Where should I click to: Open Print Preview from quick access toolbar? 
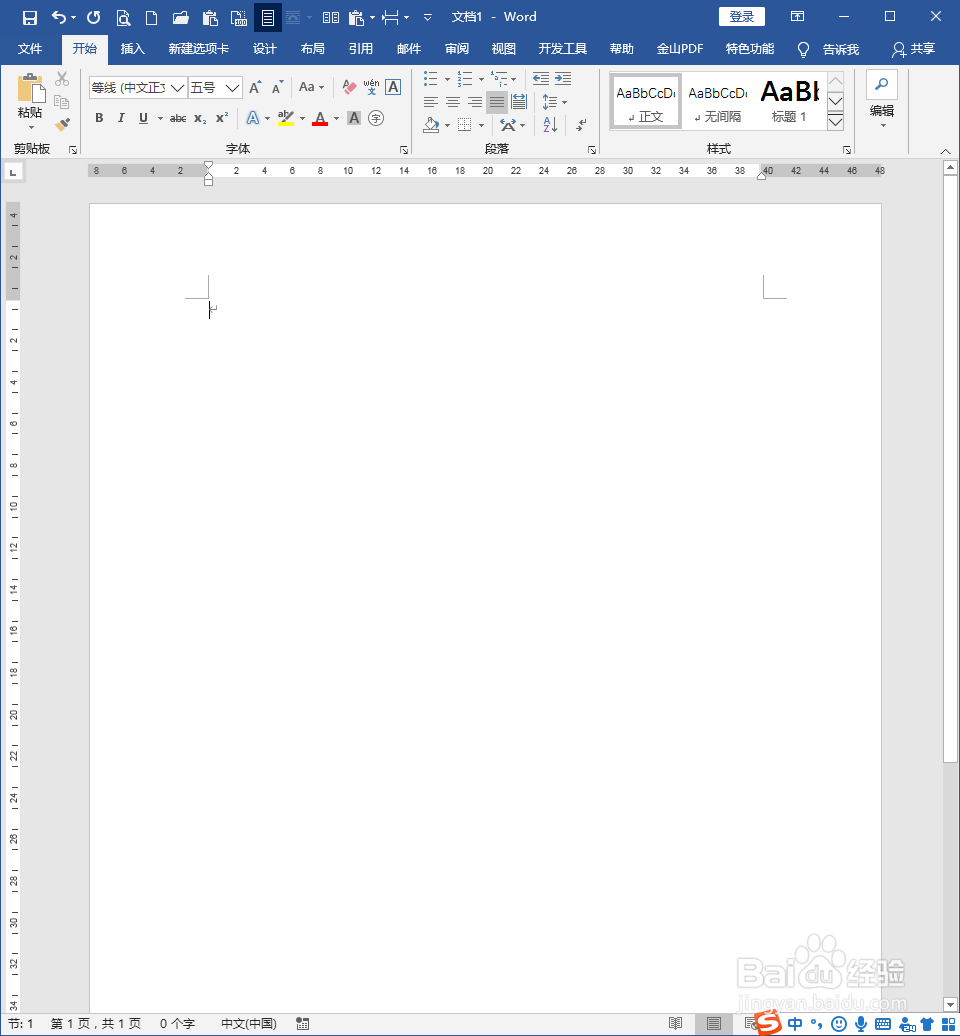[123, 17]
